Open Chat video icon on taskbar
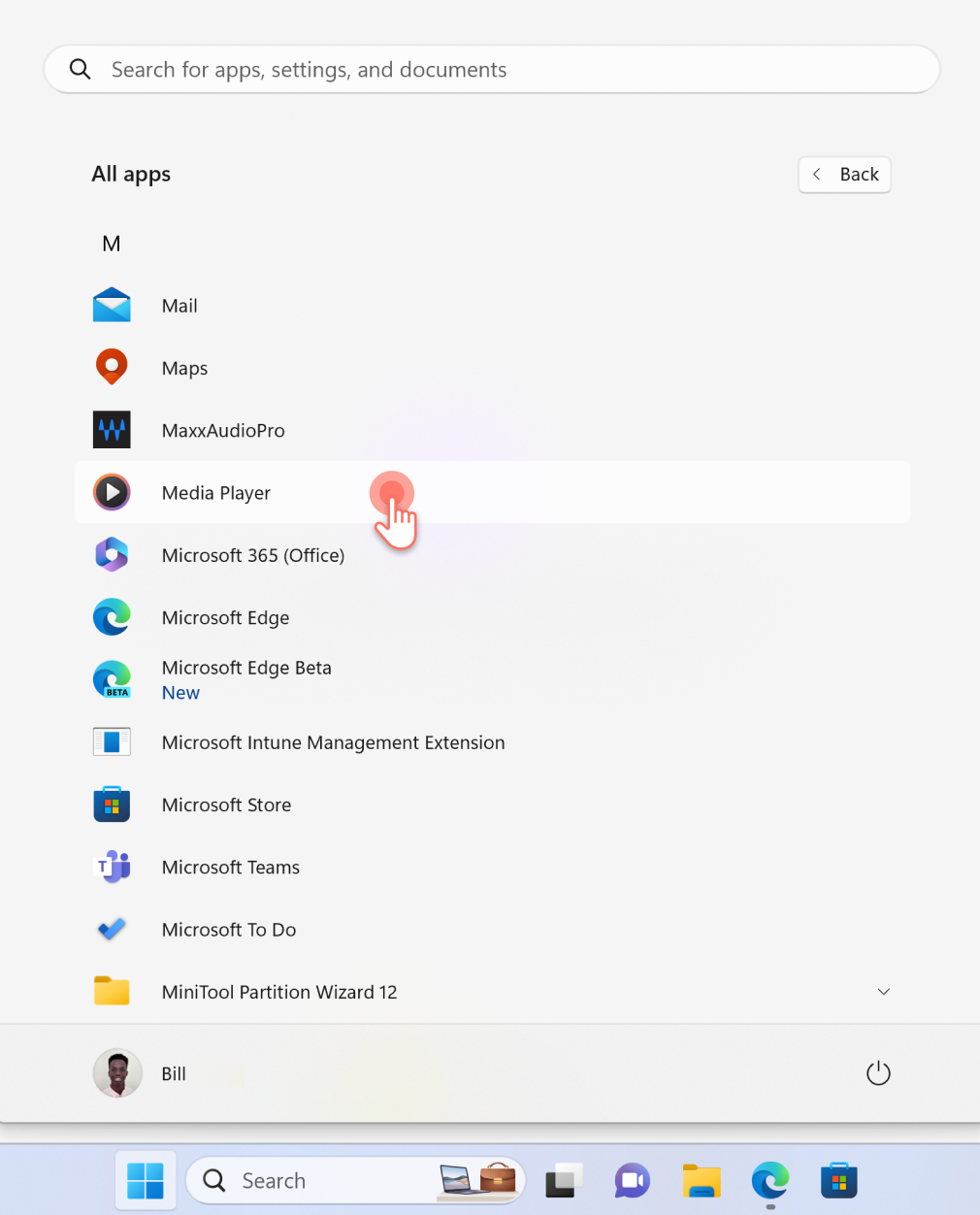 point(633,1181)
